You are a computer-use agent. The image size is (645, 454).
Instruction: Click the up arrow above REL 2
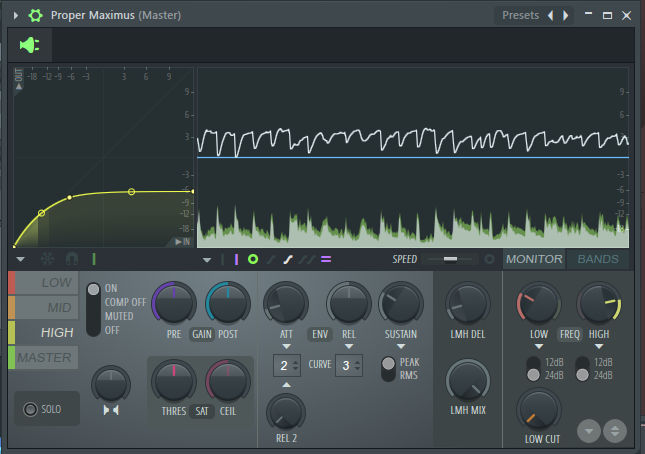(x=287, y=385)
